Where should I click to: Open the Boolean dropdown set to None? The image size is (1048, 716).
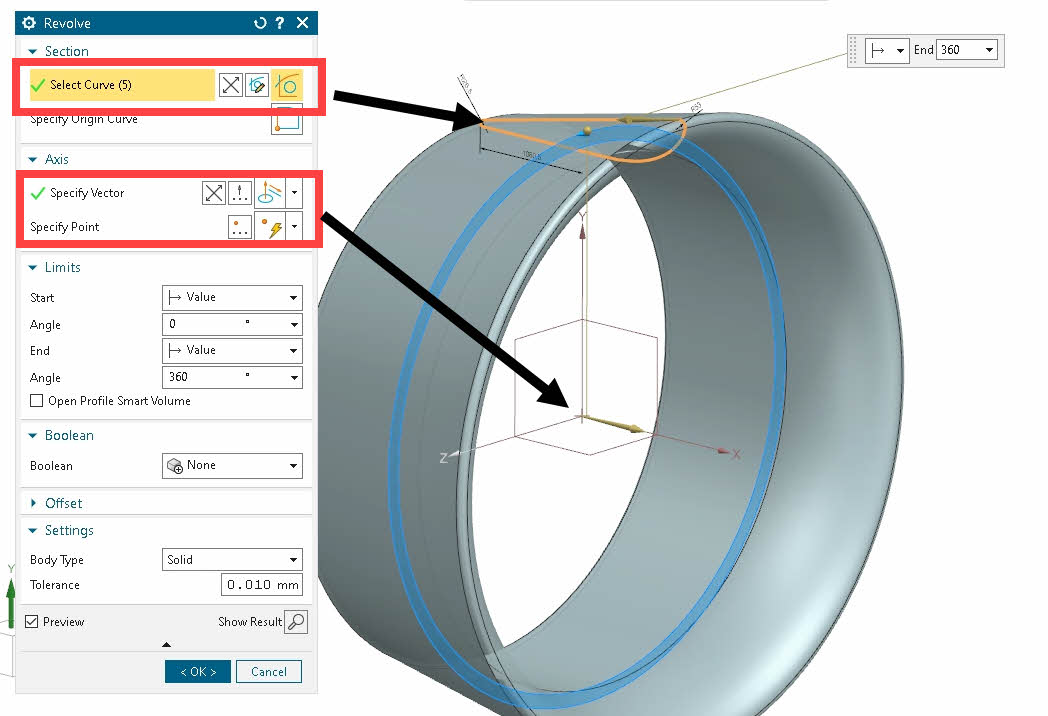(x=231, y=465)
